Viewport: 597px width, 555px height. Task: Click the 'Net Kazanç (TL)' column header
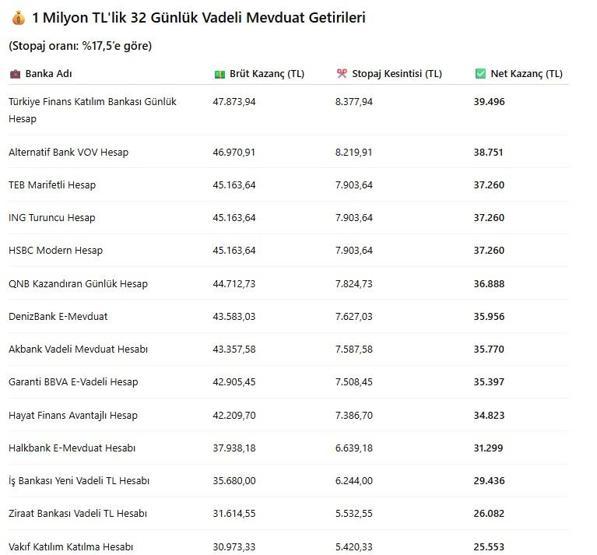526,74
